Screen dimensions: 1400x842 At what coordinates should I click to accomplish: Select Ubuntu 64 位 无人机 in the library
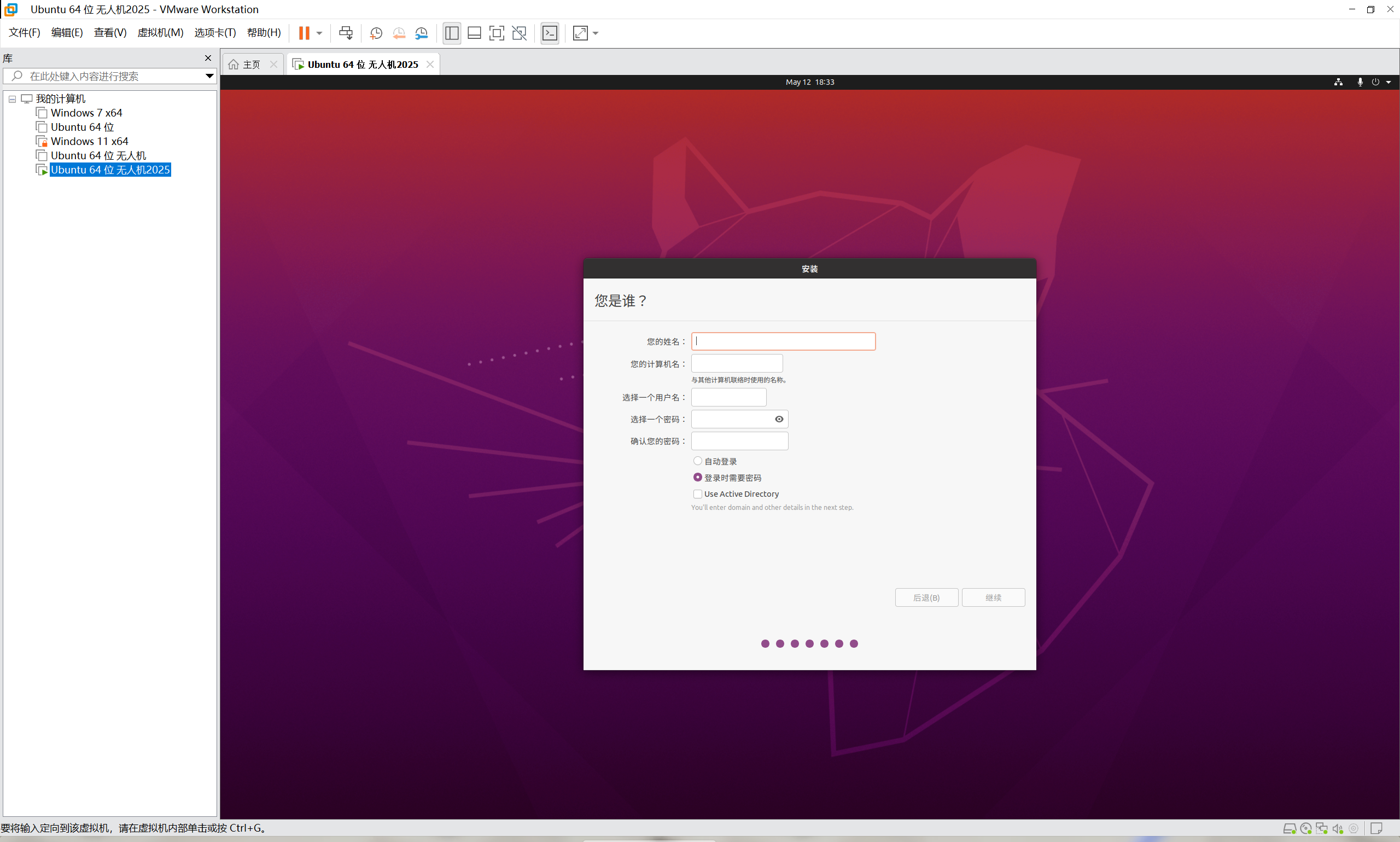pos(98,155)
